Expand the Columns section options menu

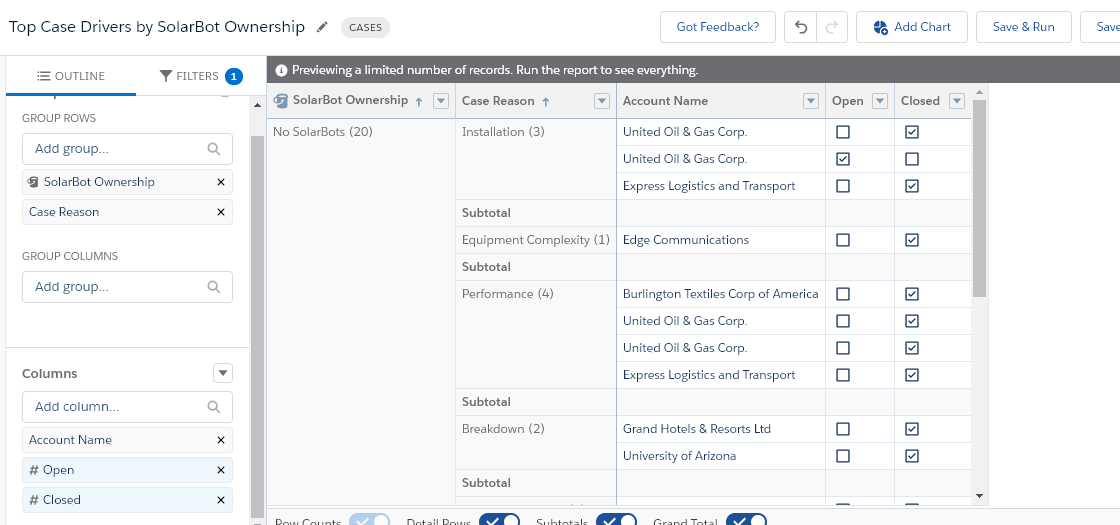[223, 373]
